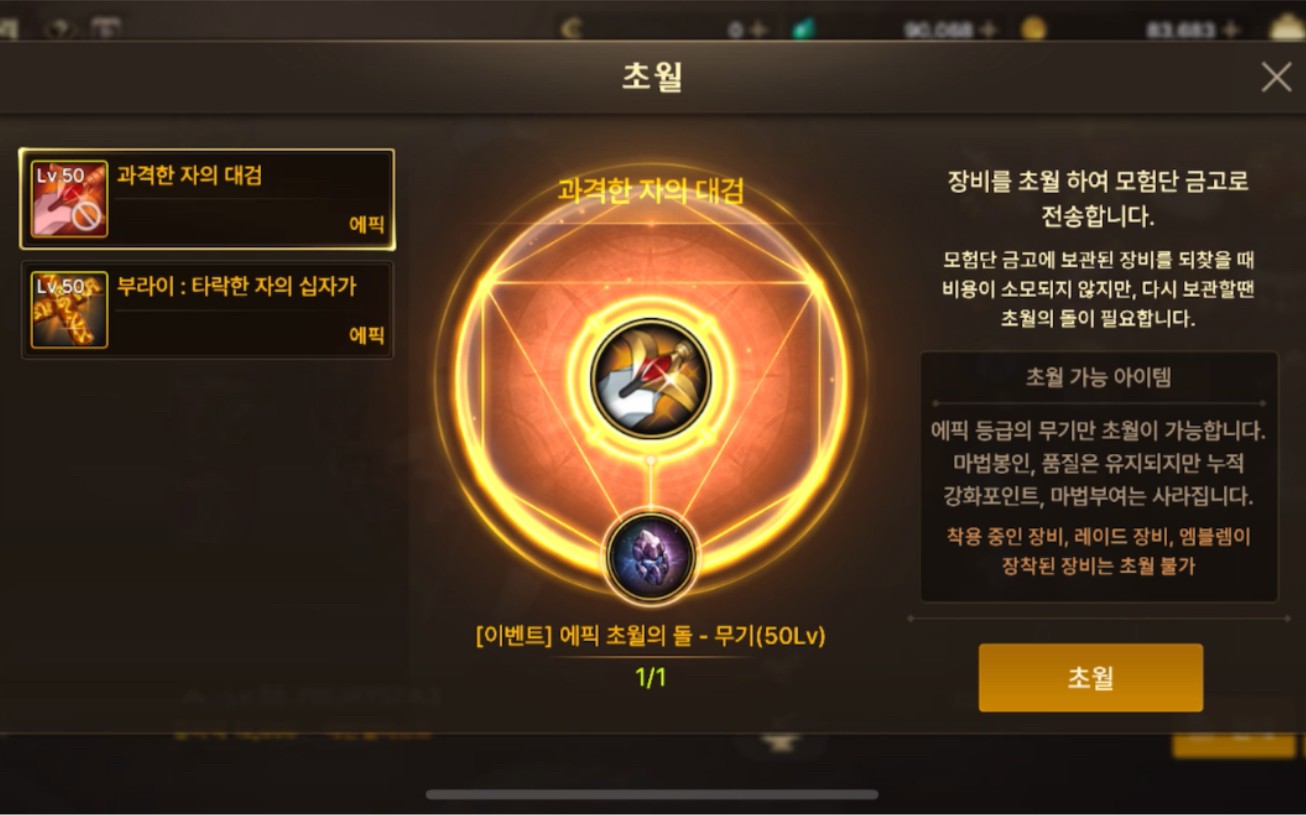Click the 초월 가능 아이템 info header

point(1099,377)
